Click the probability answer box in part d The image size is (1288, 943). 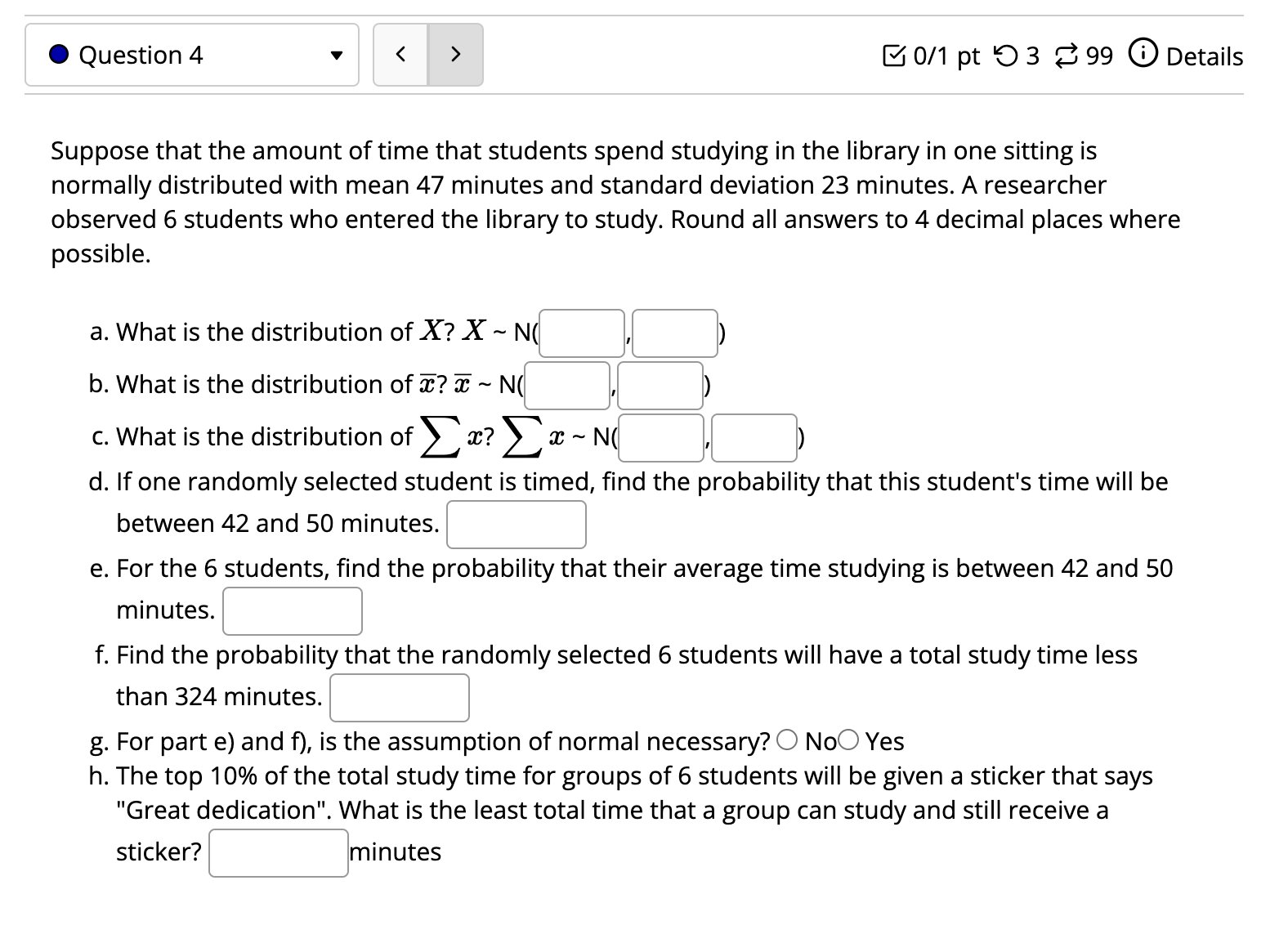[516, 524]
